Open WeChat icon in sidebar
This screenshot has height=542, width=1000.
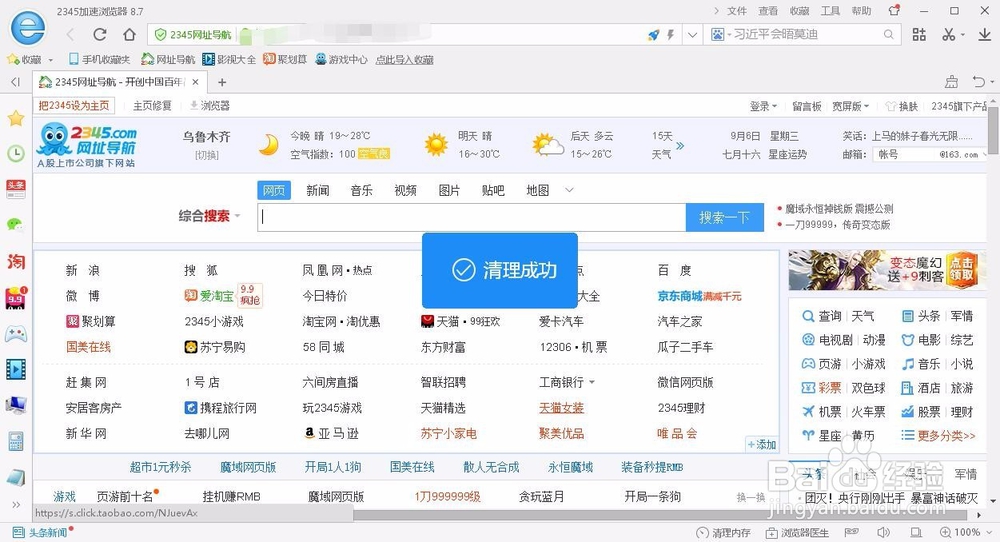pos(16,224)
